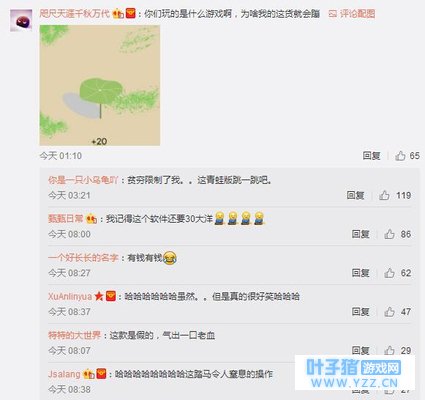Open the lotus leaf game image thumbnail
Screen dimensions: 425x400
click(x=100, y=86)
